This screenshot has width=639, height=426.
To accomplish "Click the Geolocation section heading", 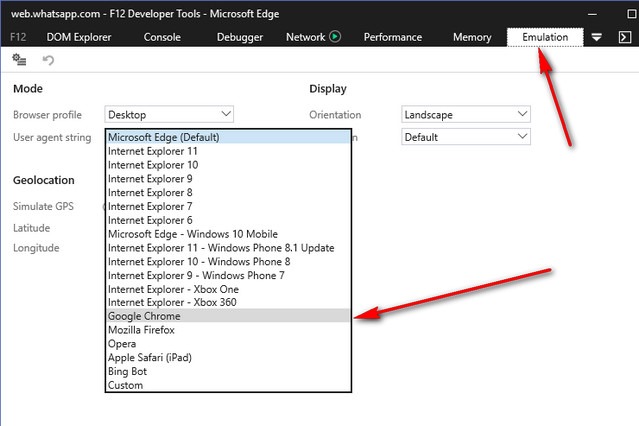I will pos(44,180).
